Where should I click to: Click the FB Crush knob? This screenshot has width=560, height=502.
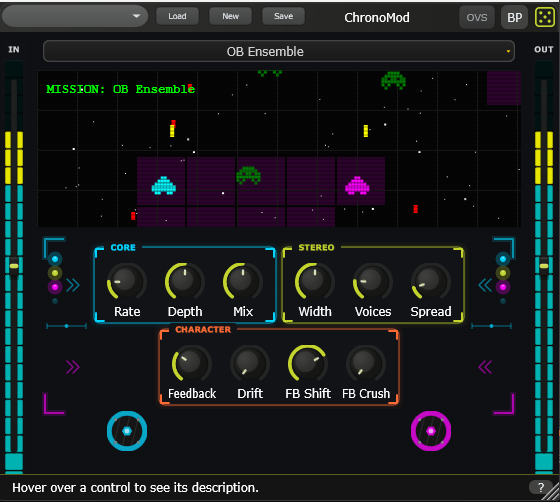click(366, 363)
